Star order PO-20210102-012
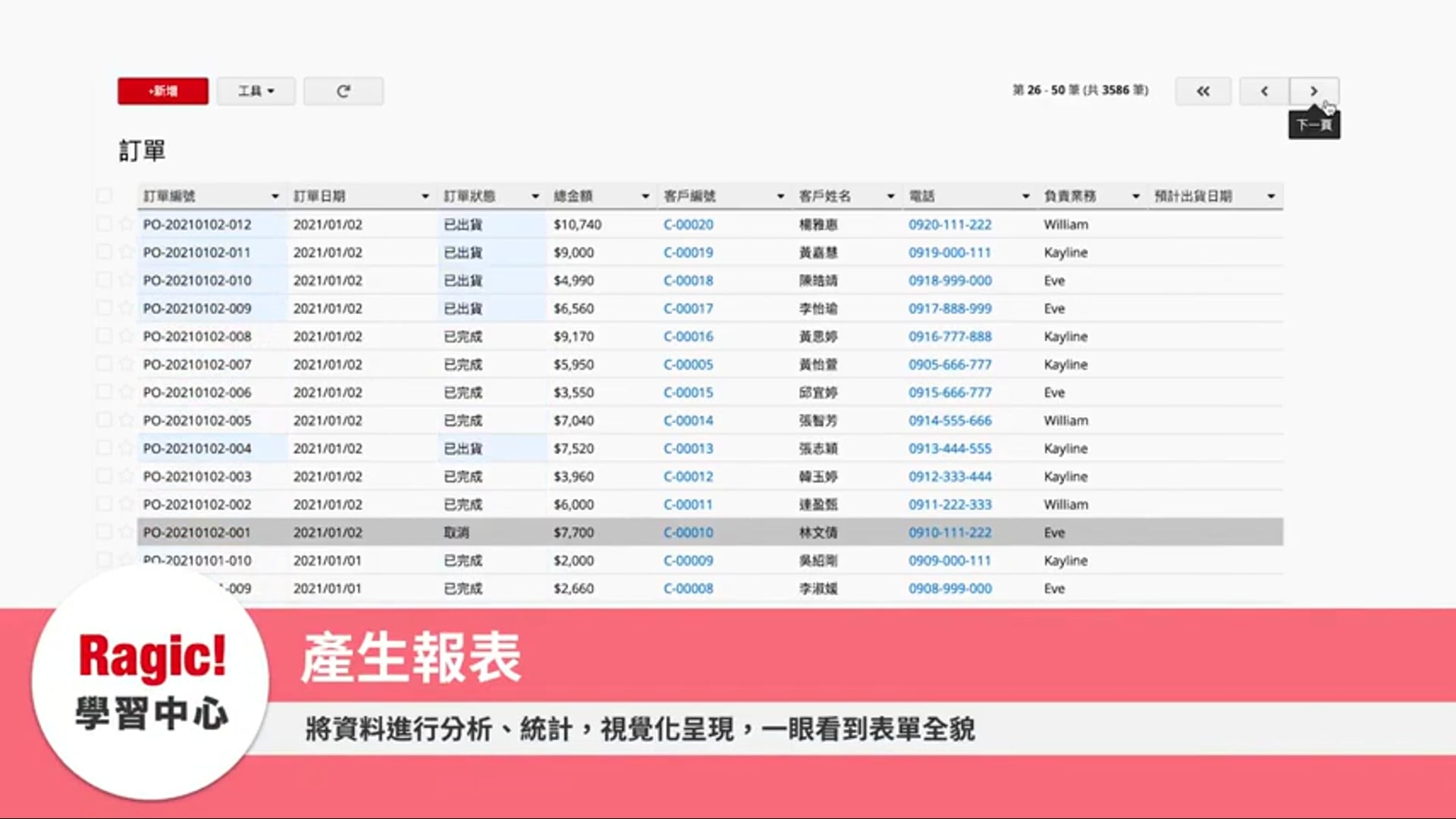This screenshot has height=819, width=1456. click(127, 224)
